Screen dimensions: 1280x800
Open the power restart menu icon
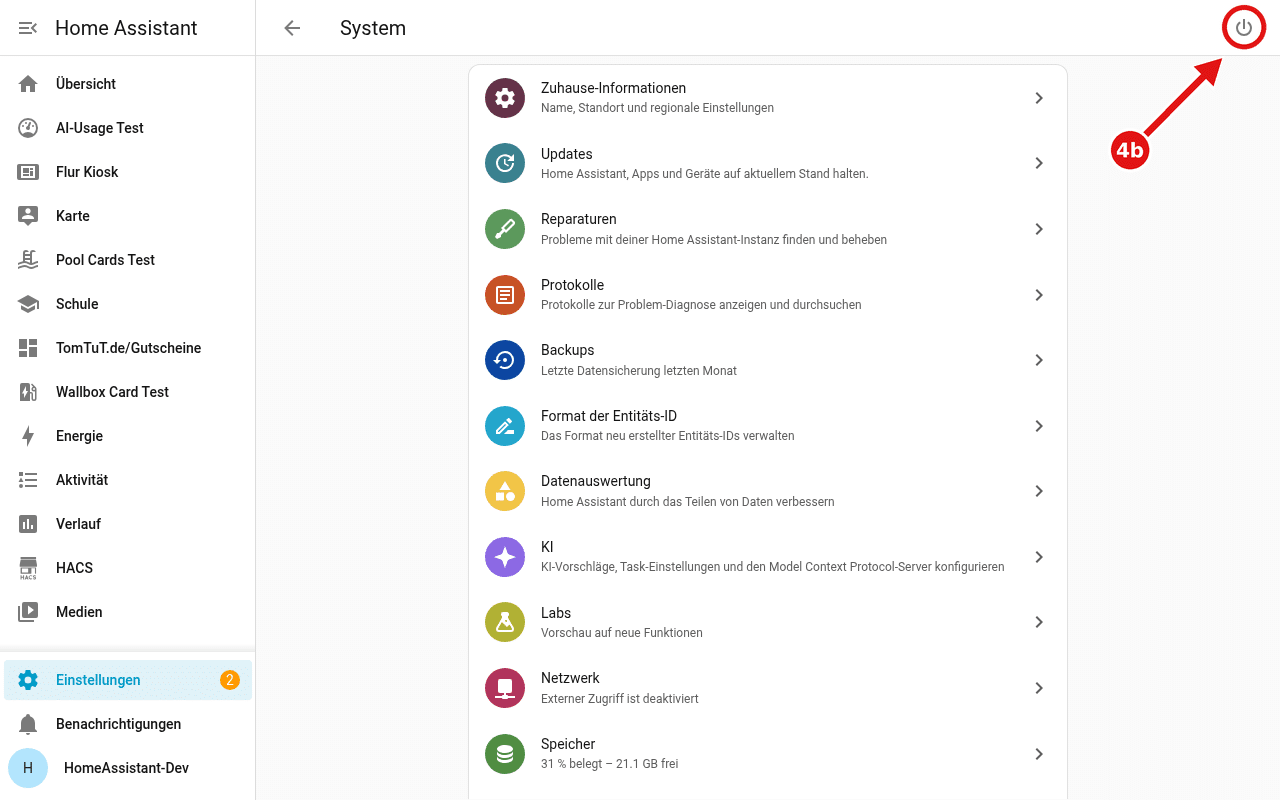pyautogui.click(x=1244, y=28)
